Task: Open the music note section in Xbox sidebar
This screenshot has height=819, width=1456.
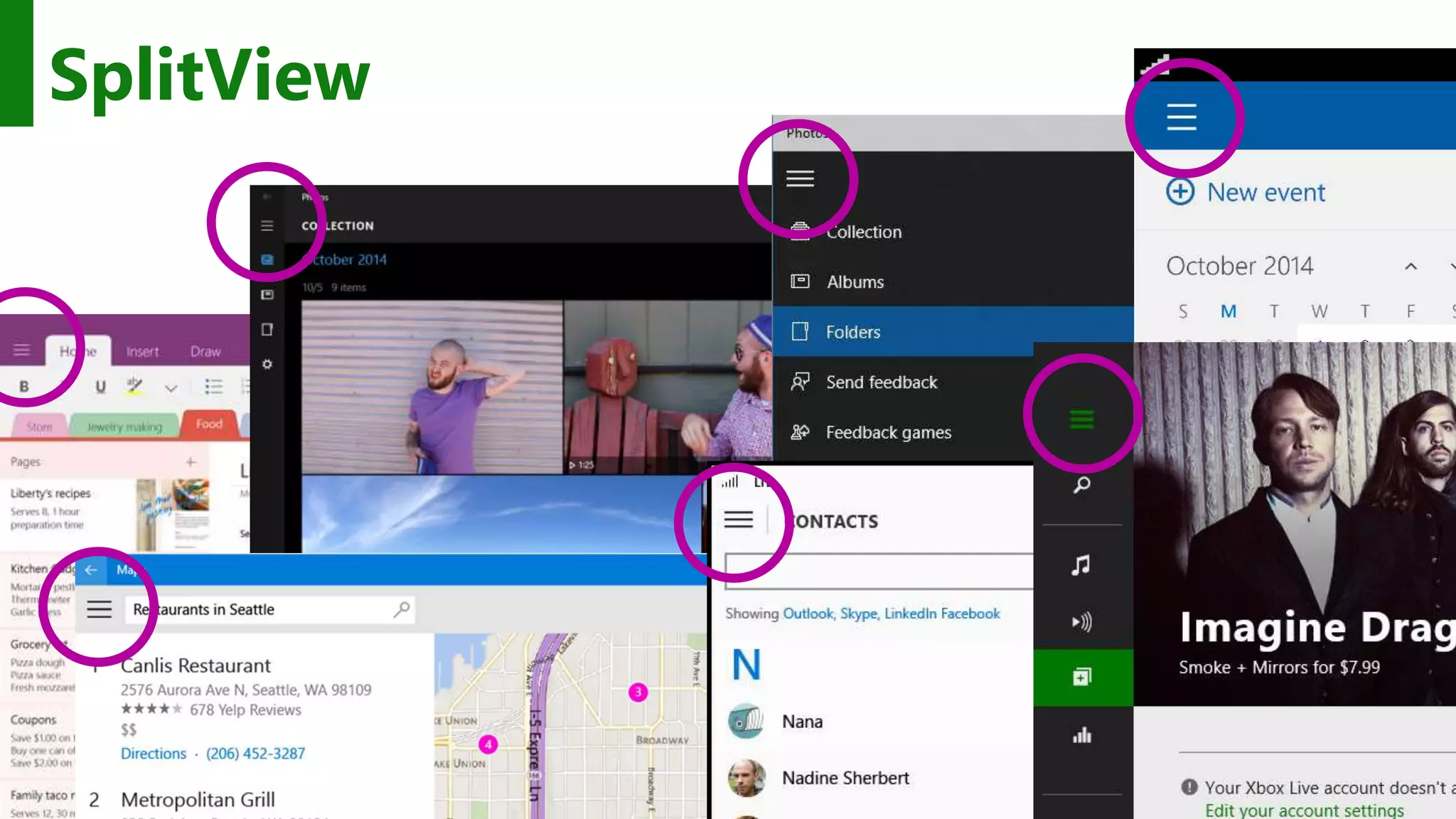Action: (1081, 565)
